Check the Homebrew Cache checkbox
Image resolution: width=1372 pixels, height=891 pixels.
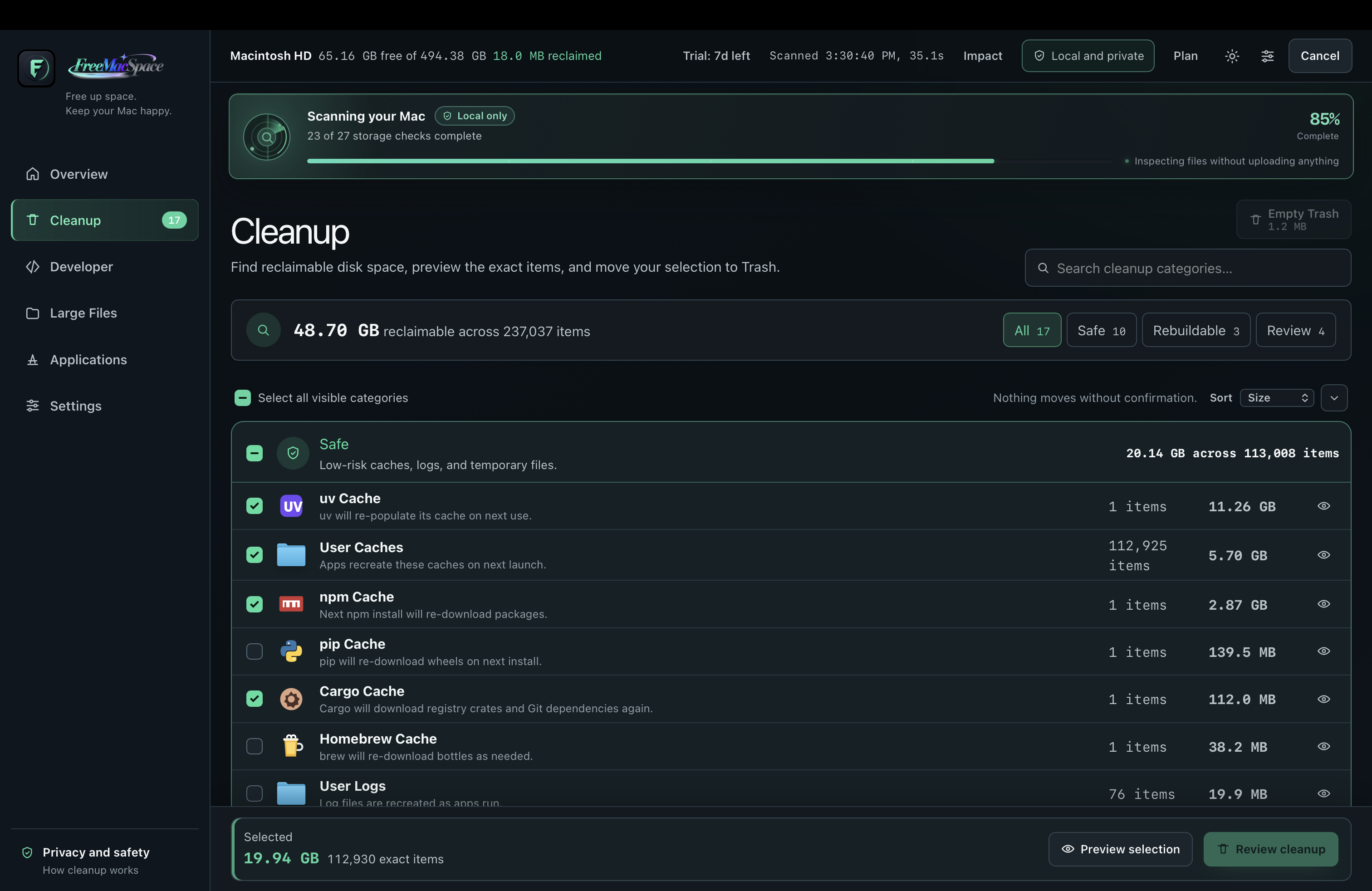click(254, 746)
